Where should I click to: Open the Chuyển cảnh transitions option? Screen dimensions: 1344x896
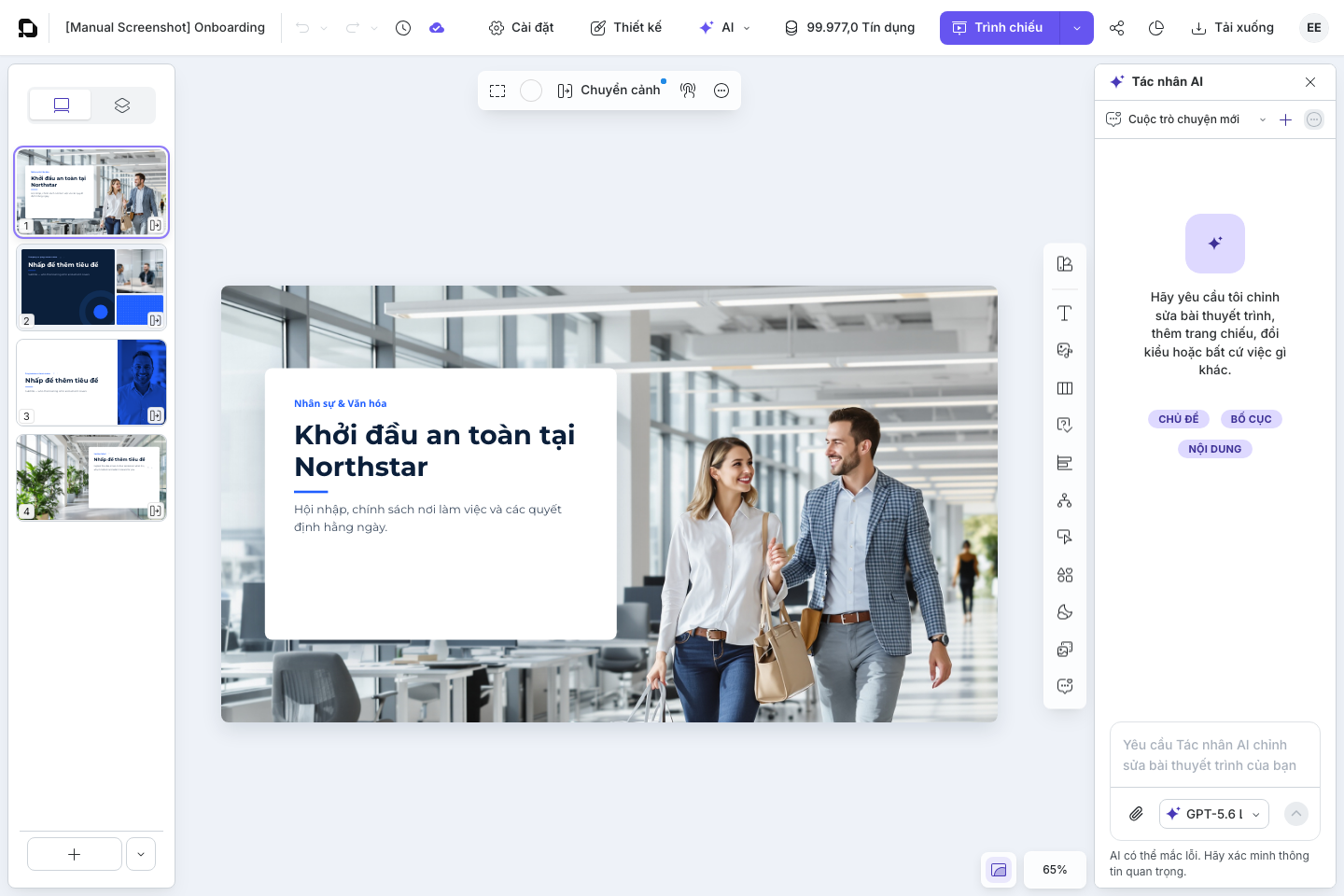point(609,91)
